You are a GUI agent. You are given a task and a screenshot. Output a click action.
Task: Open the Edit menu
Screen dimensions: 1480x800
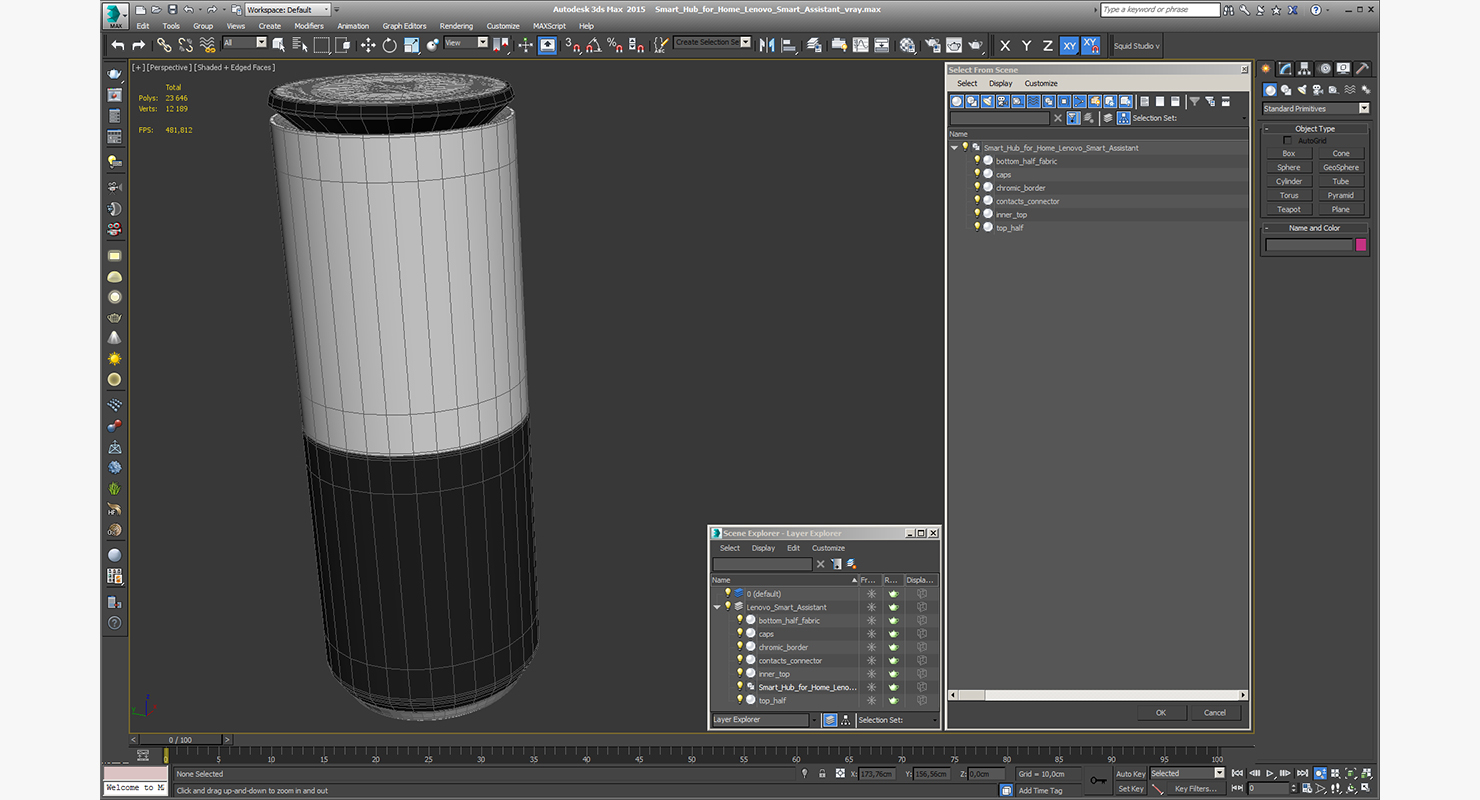(x=143, y=26)
